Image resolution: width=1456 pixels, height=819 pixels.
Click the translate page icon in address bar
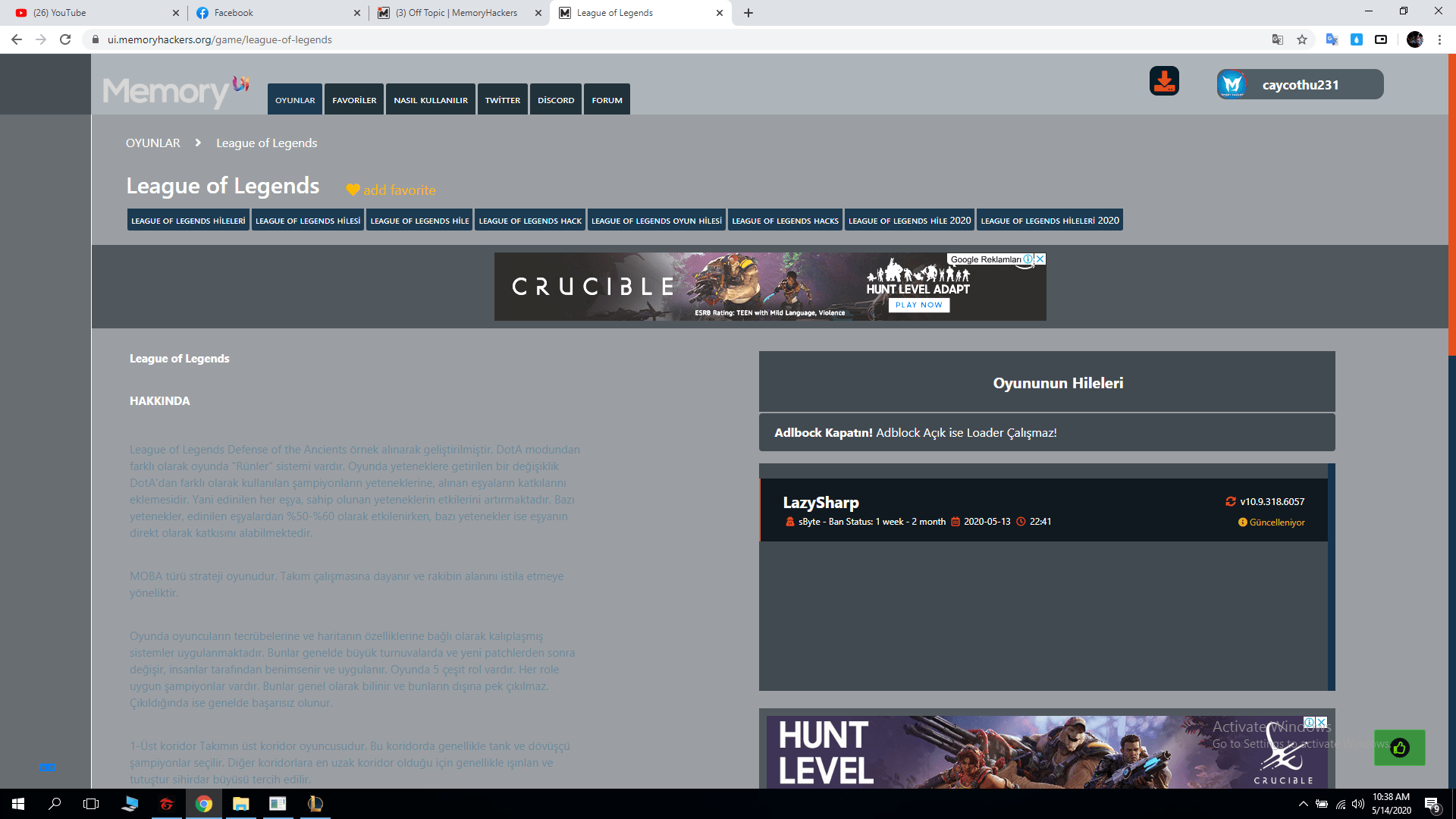[x=1278, y=39]
